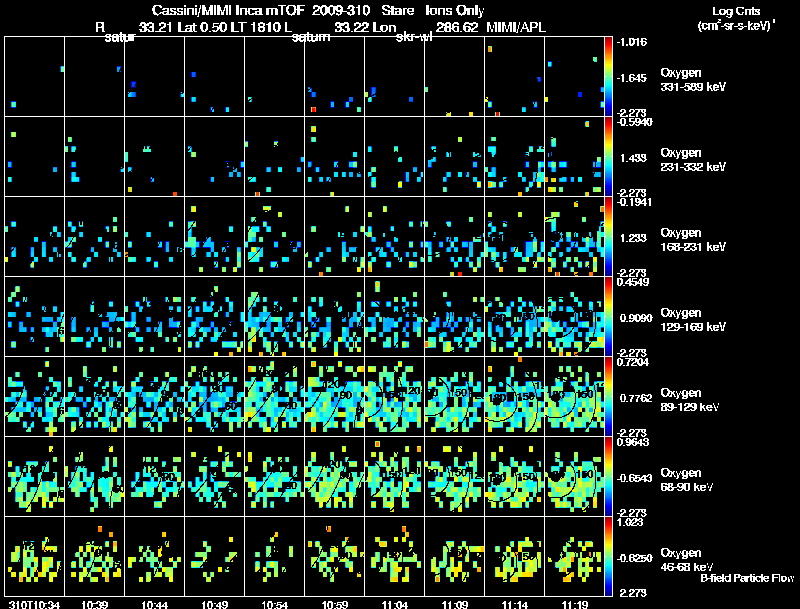
Task: Select the 10:54 time axis marker
Action: pos(274,605)
